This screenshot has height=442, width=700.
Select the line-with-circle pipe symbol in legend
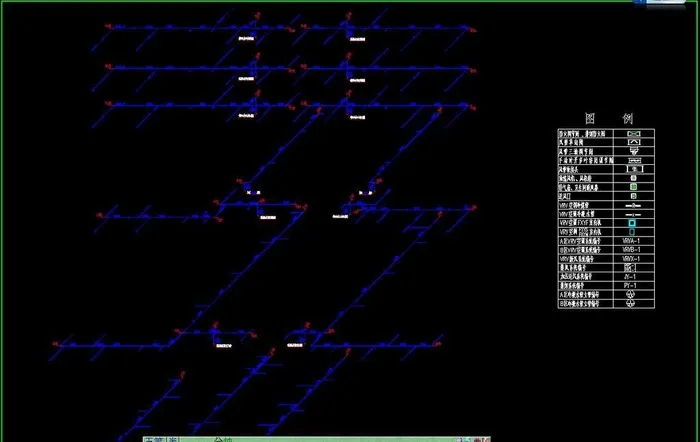click(632, 203)
